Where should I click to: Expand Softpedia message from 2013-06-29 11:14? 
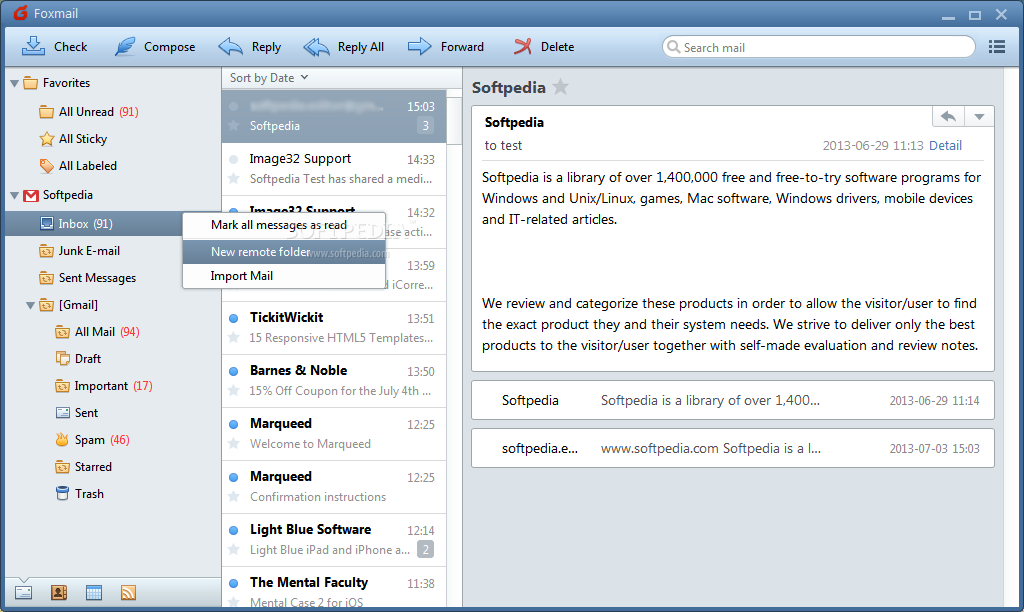click(733, 400)
